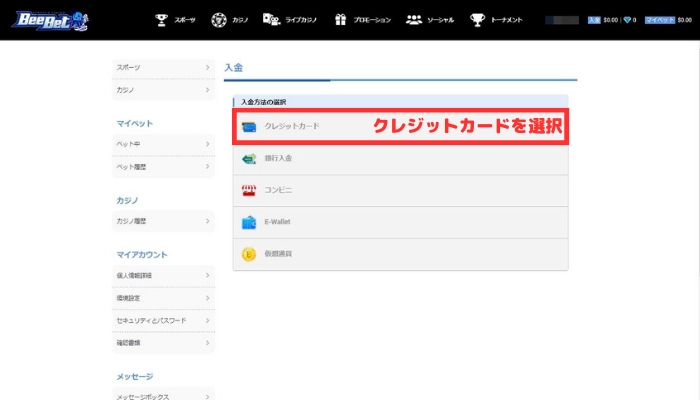Viewport: 700px width, 400px height.
Task: Open the カジノ row below スポーツ in sidebar
Action: click(163, 90)
